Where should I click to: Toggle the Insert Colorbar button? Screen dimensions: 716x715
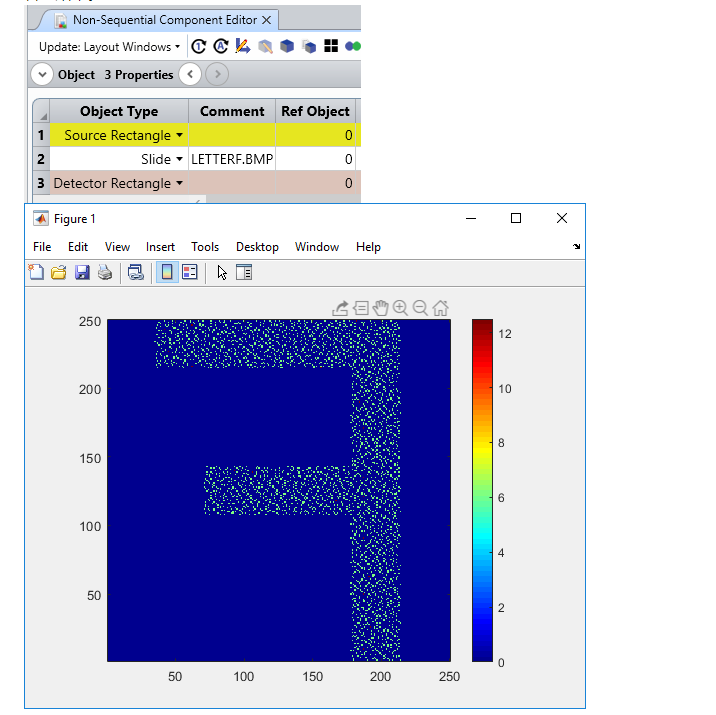click(x=167, y=272)
